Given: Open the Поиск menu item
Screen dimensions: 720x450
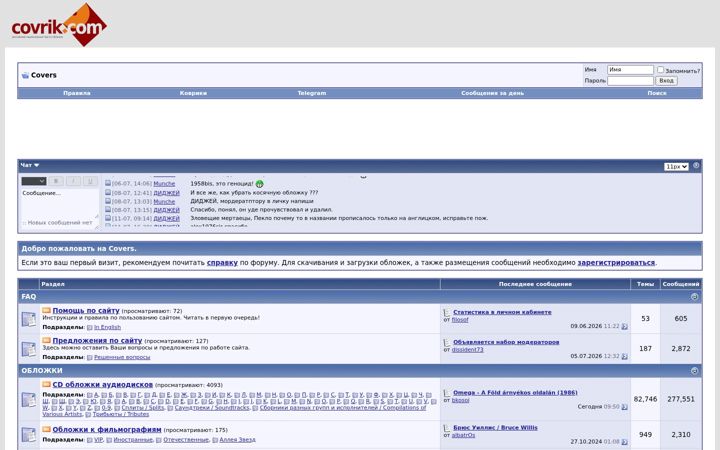Looking at the screenshot, I should pos(657,93).
